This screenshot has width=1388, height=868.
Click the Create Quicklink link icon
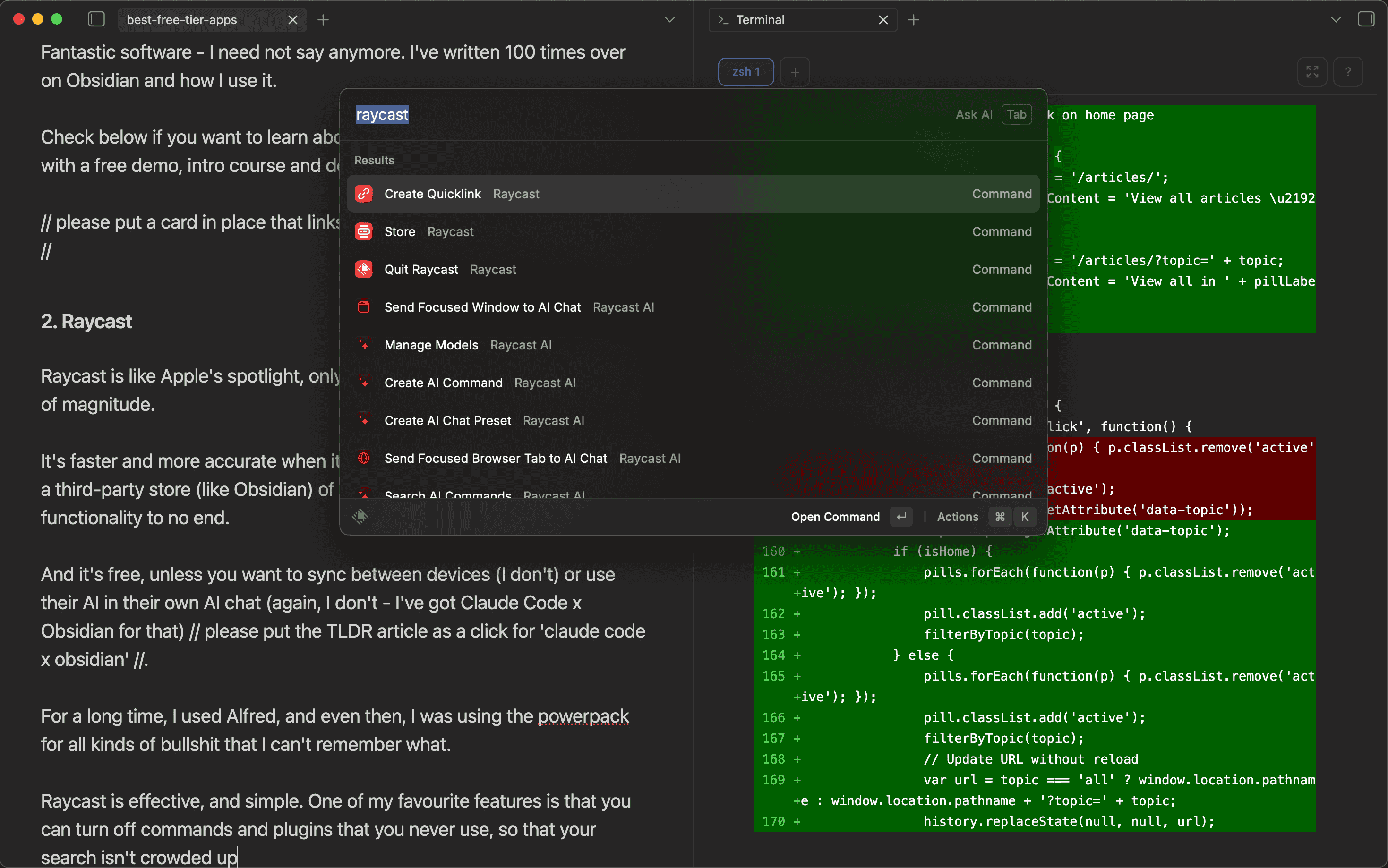(x=363, y=194)
